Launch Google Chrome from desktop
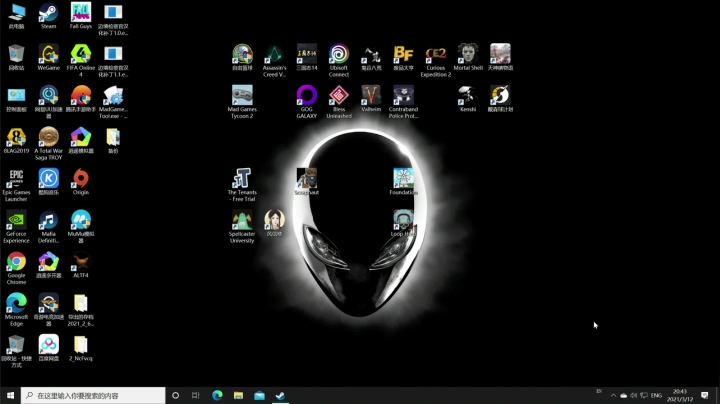Screen dimensions: 720x404 [16, 269]
